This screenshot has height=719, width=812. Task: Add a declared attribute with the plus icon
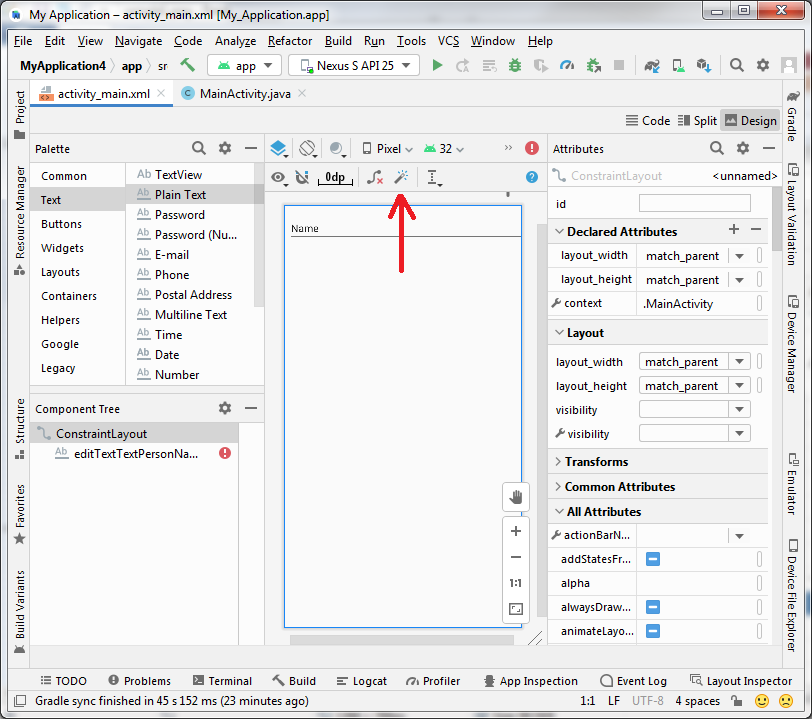(734, 229)
